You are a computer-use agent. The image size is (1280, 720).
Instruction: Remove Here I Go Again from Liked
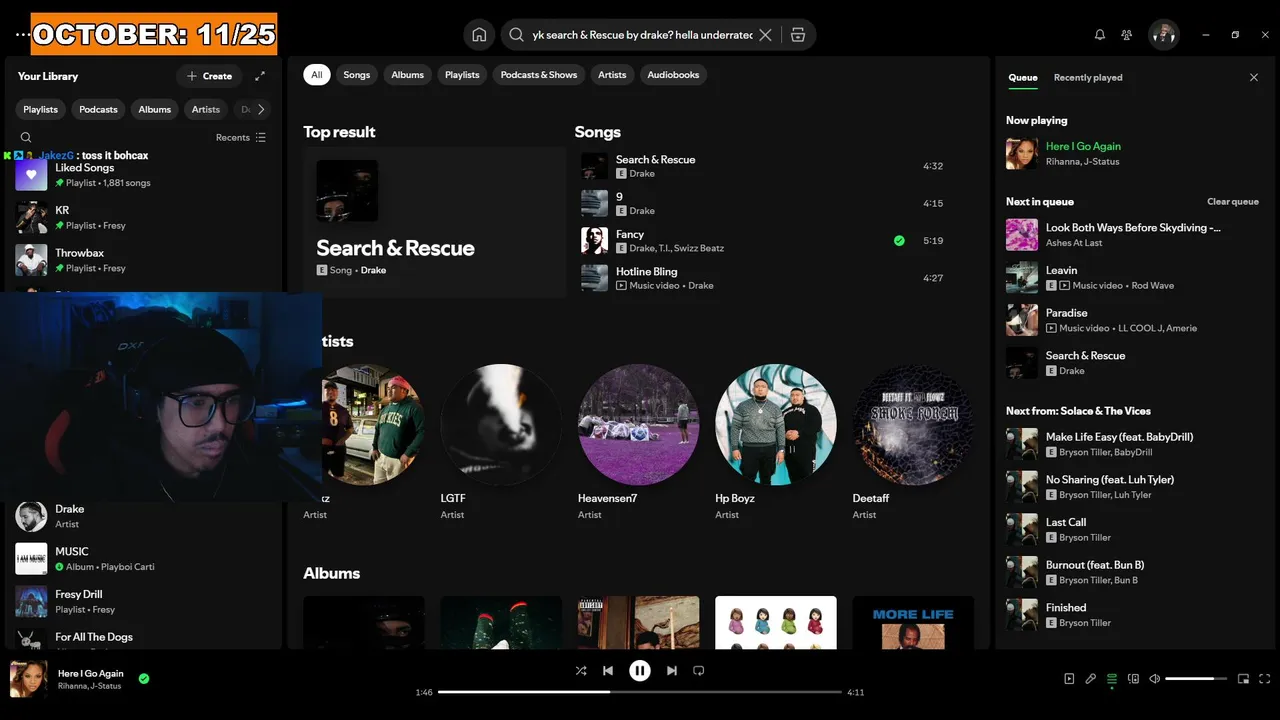[144, 679]
